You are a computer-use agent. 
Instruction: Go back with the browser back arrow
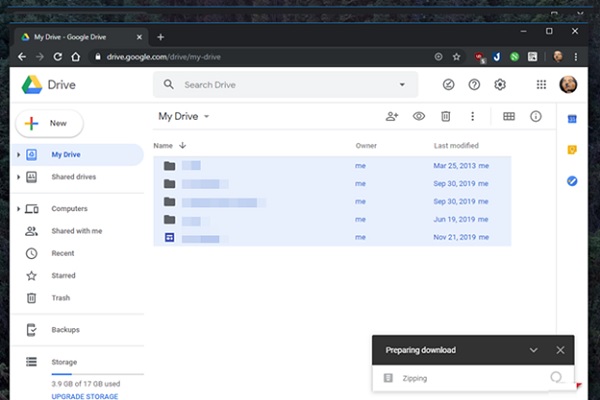(22, 57)
